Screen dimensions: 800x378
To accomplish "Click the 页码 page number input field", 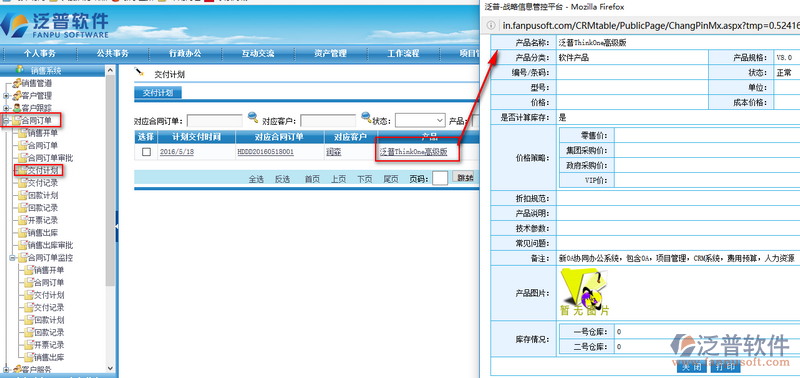I will 440,179.
